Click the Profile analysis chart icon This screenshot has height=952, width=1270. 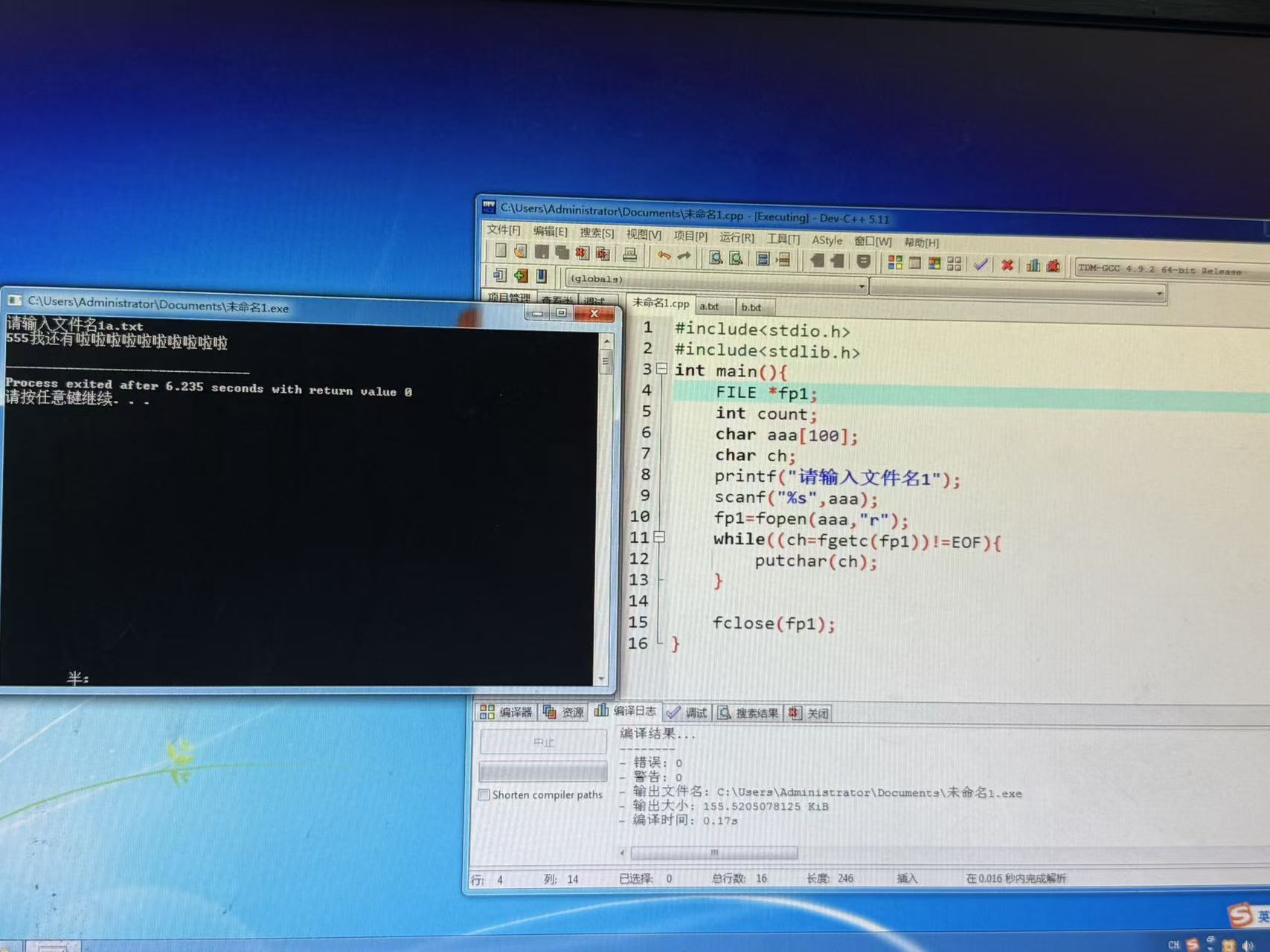pyautogui.click(x=1033, y=266)
